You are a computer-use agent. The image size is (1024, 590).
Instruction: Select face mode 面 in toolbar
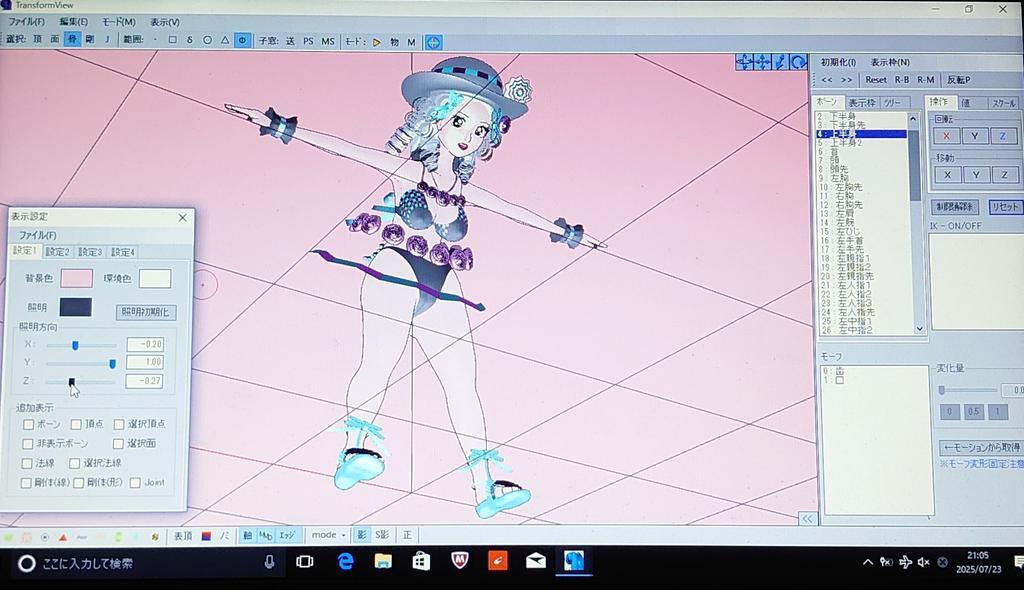click(55, 40)
